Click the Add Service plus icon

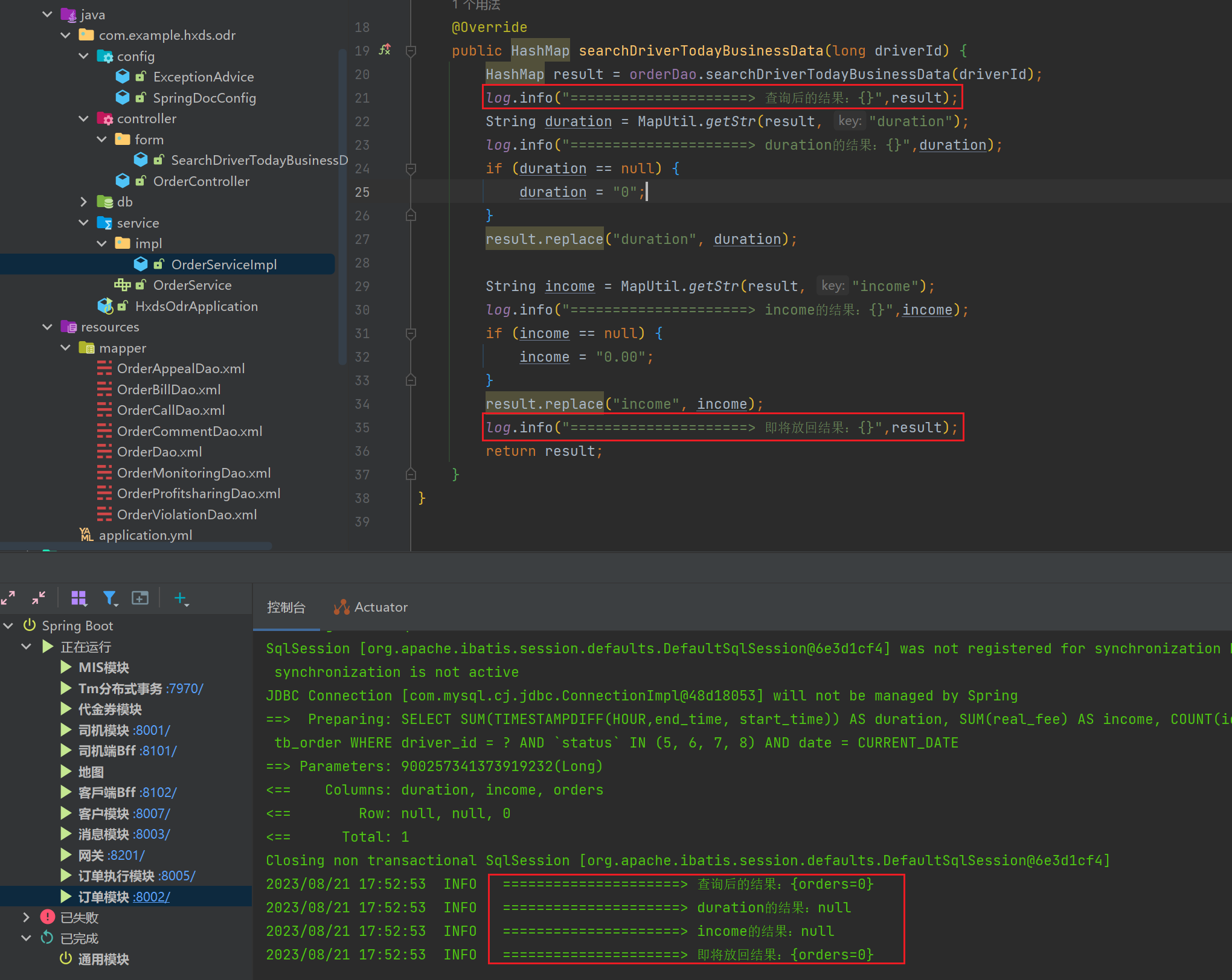click(181, 598)
